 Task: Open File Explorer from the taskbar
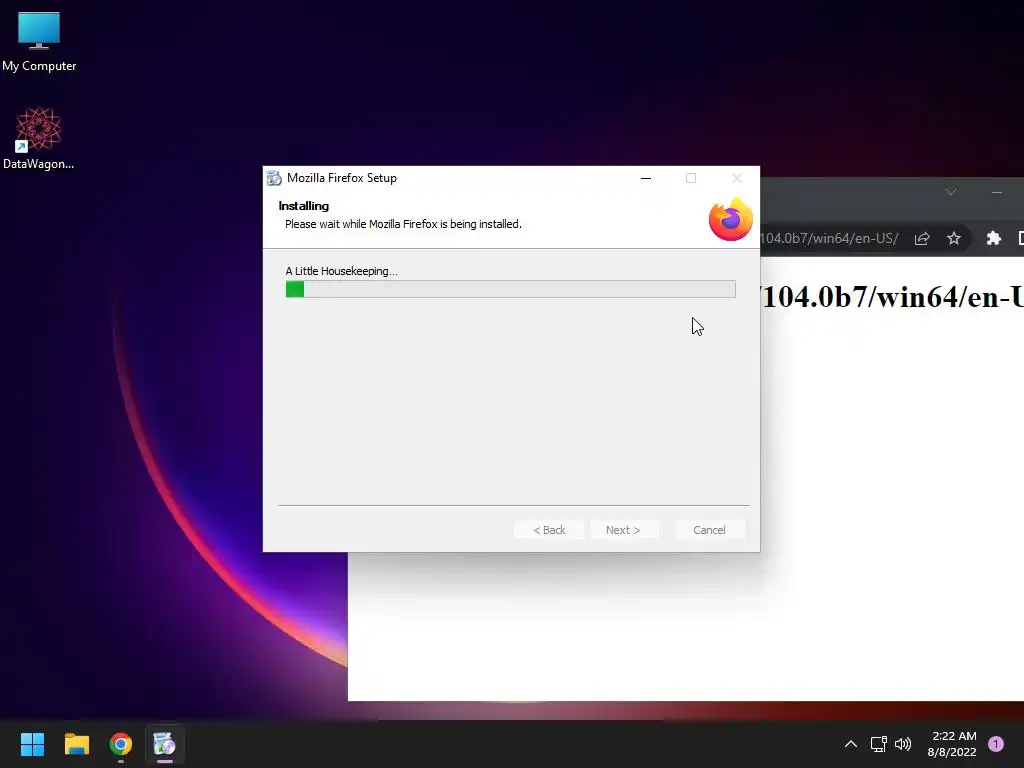(x=76, y=744)
